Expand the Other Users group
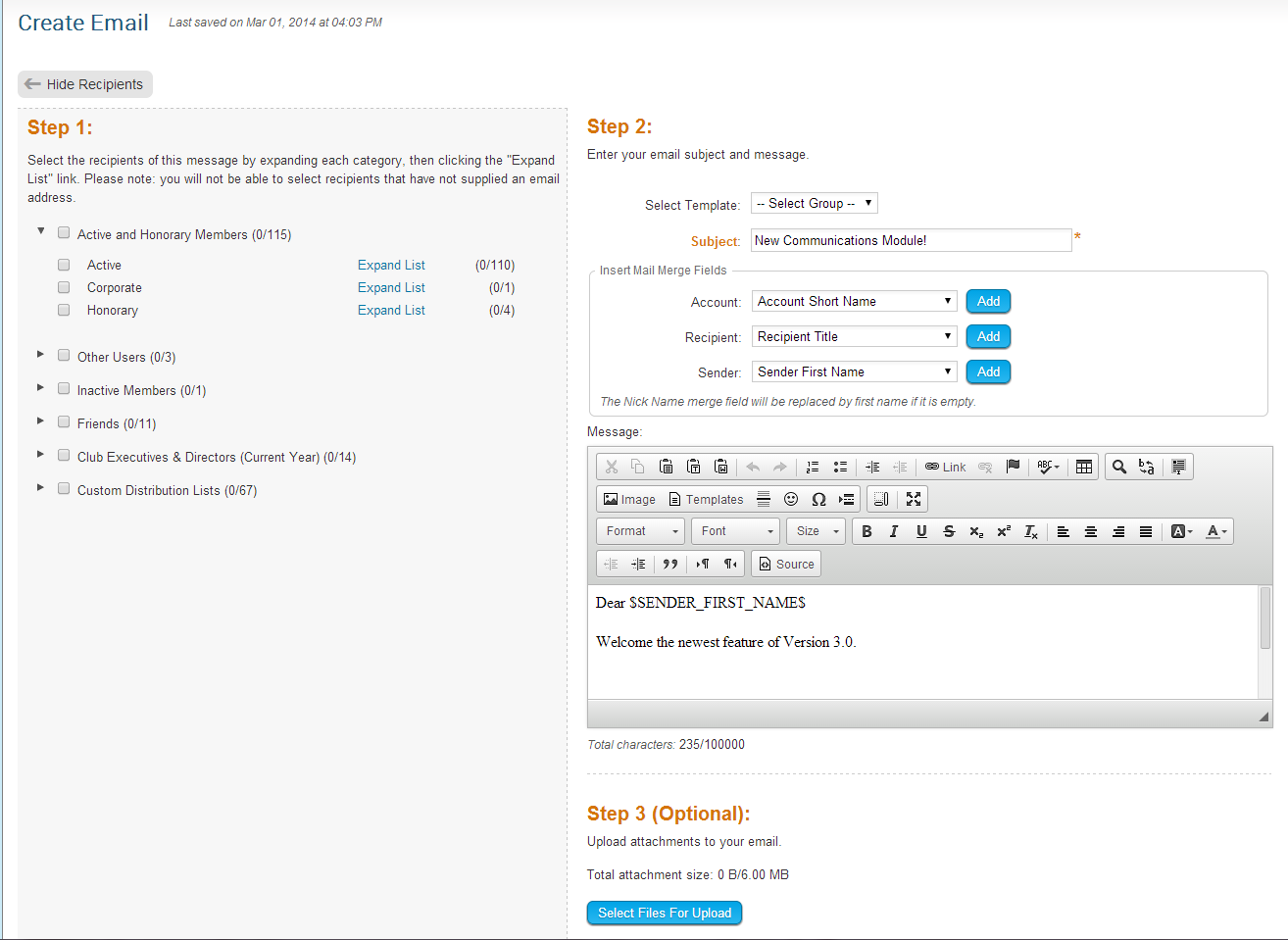The height and width of the screenshot is (940, 1288). tap(40, 354)
